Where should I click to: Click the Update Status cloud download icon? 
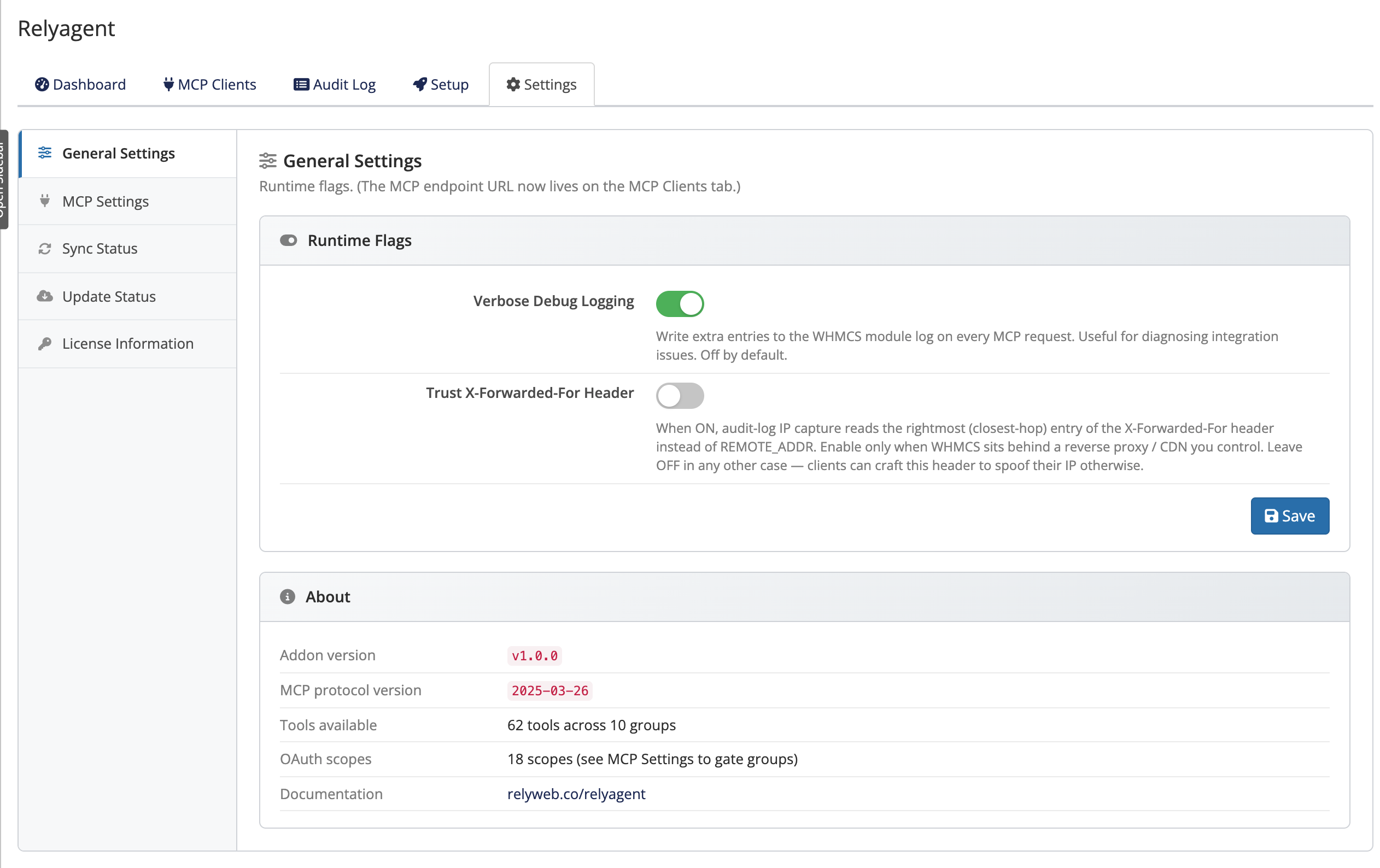pos(45,296)
